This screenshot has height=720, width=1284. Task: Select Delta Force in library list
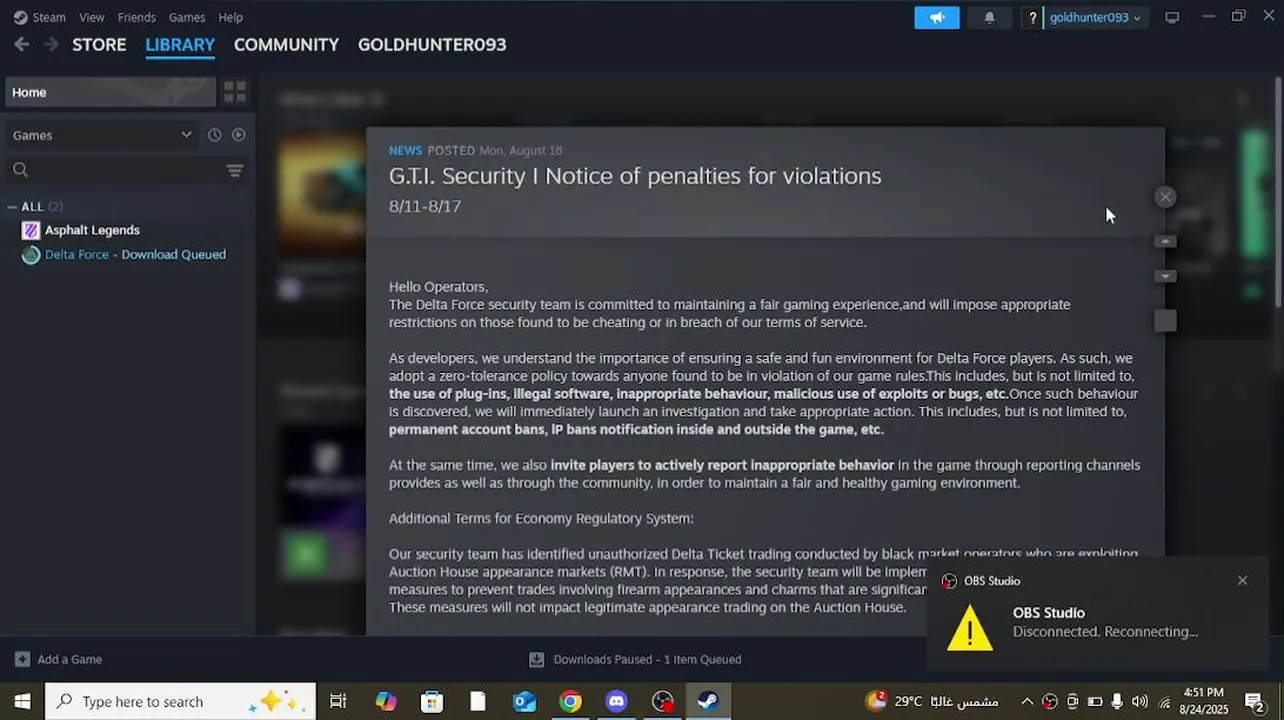point(135,254)
